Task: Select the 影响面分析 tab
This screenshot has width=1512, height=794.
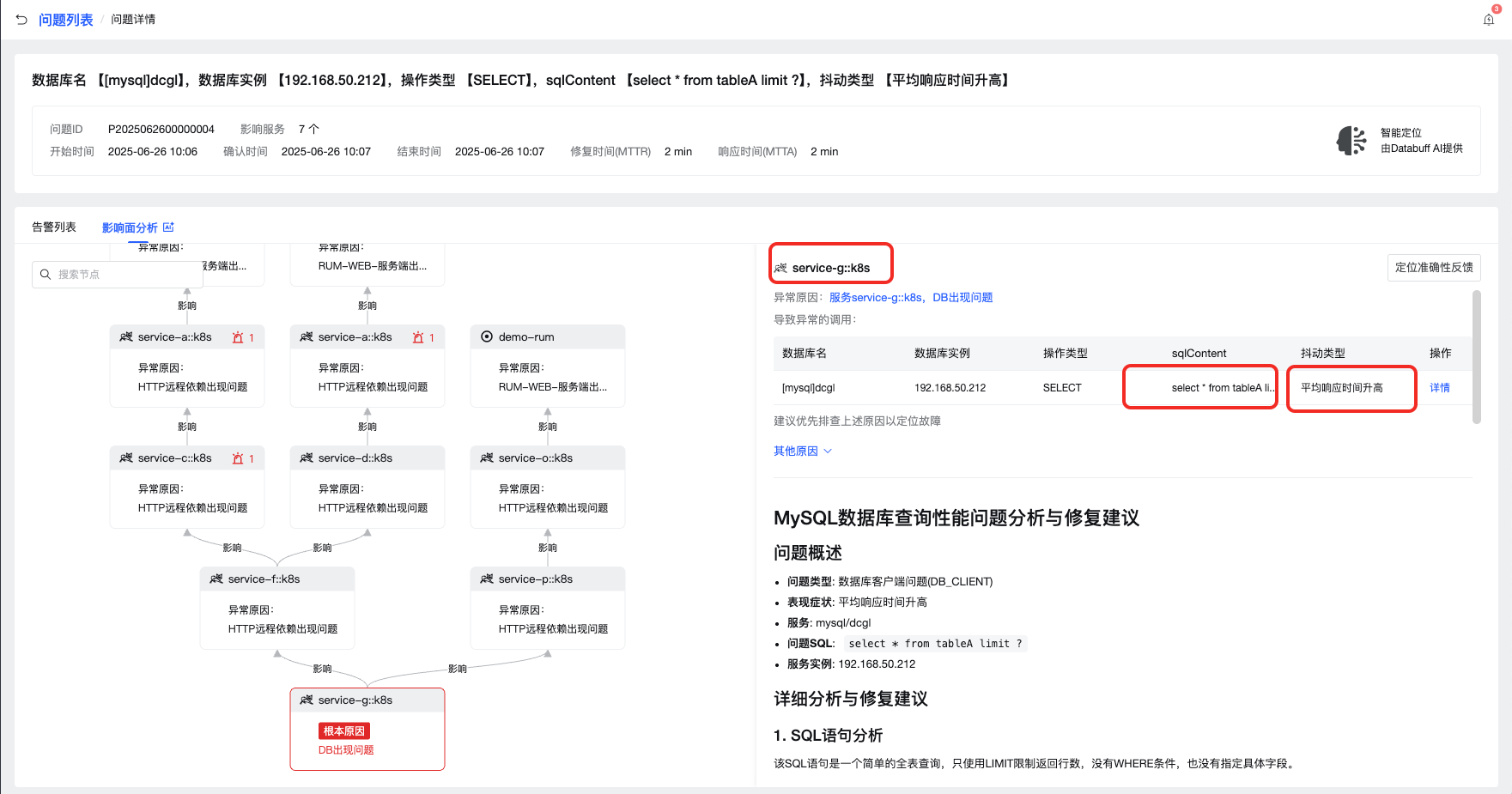Action: click(130, 228)
